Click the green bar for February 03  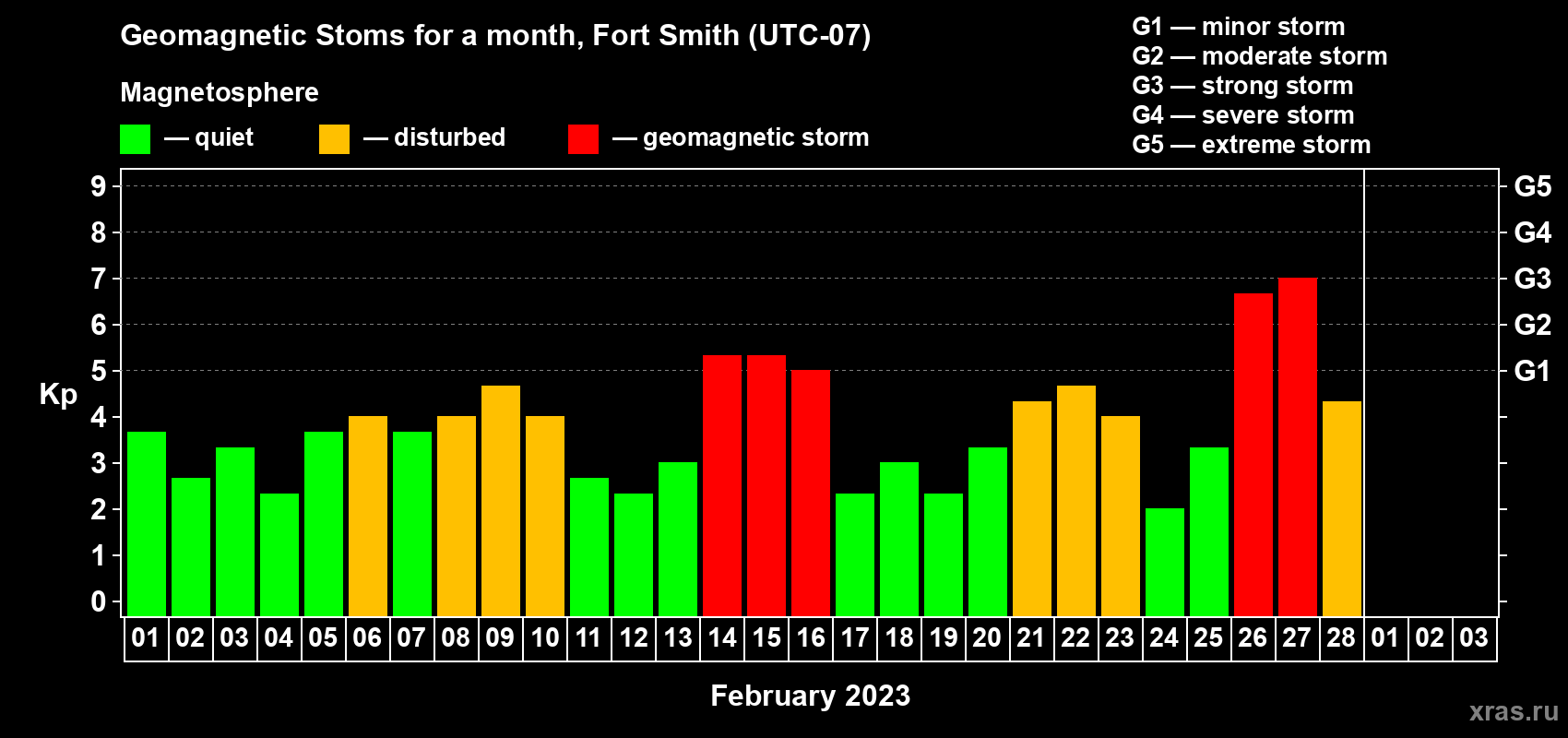pyautogui.click(x=235, y=531)
